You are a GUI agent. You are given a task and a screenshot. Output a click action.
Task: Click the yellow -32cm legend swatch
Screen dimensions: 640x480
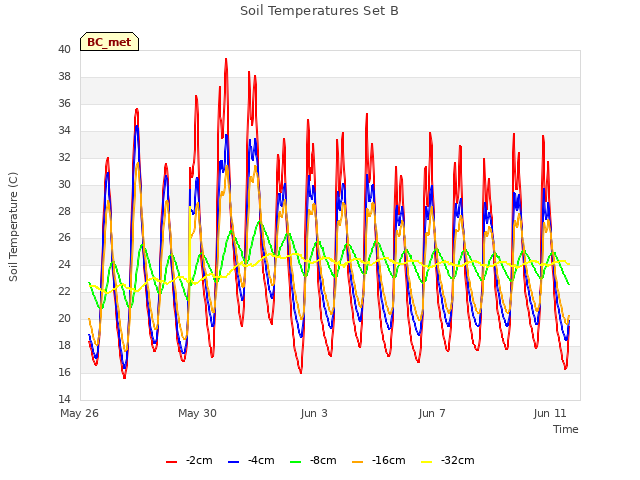(427, 462)
